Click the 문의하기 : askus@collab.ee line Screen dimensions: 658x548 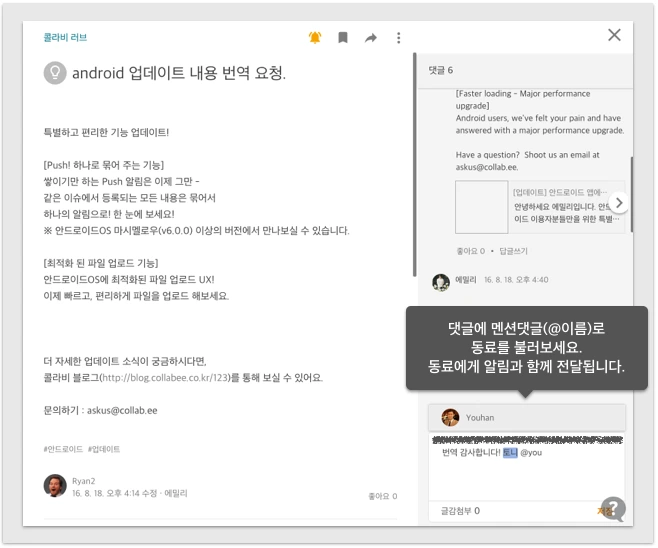point(100,410)
